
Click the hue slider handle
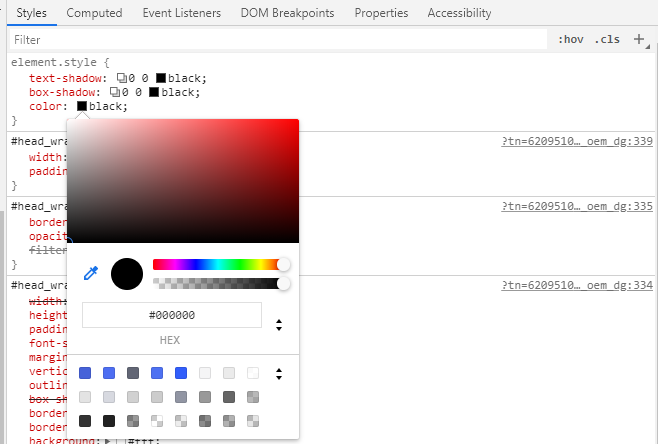coord(284,264)
